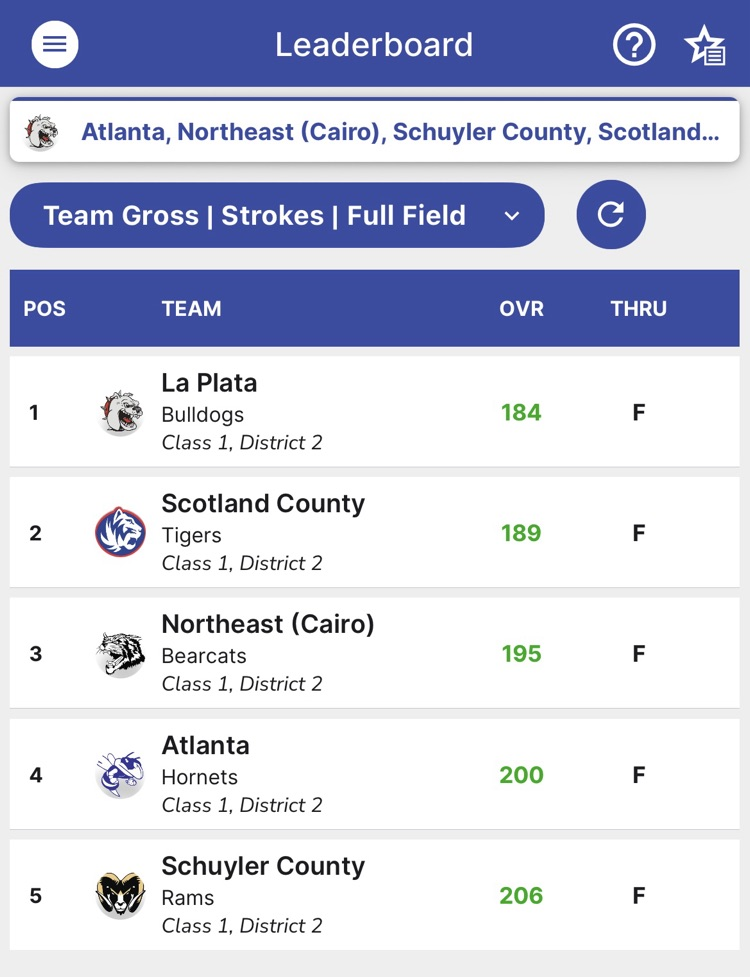The height and width of the screenshot is (977, 750).
Task: Tap the Atlanta Hornets logo
Action: coord(120,775)
